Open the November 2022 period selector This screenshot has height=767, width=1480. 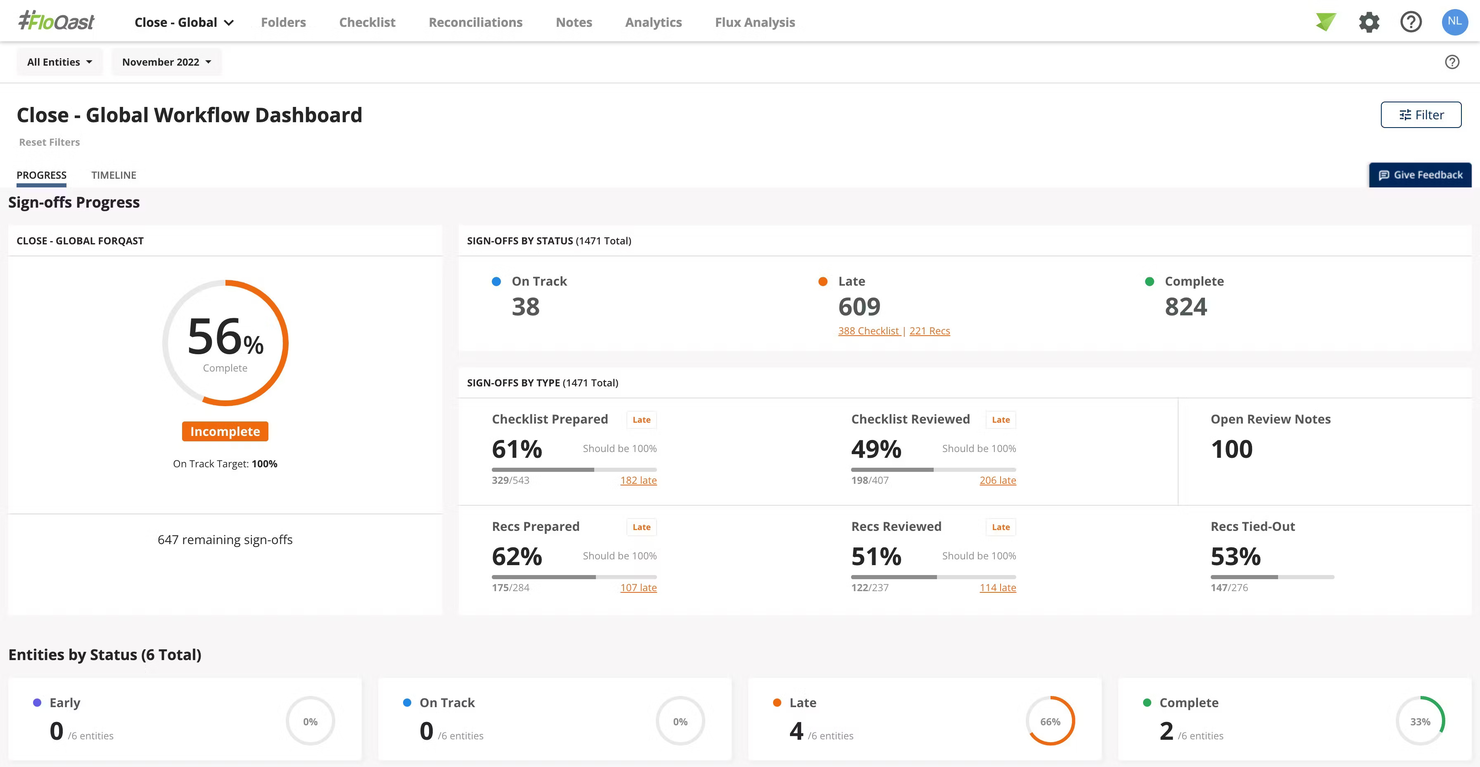166,61
